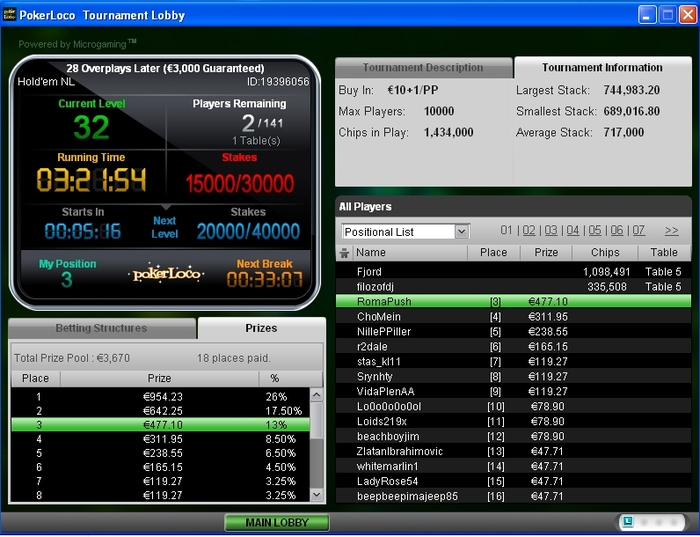Click the PokerLoco icon in the title bar
The height and width of the screenshot is (537, 700).
[9, 15]
